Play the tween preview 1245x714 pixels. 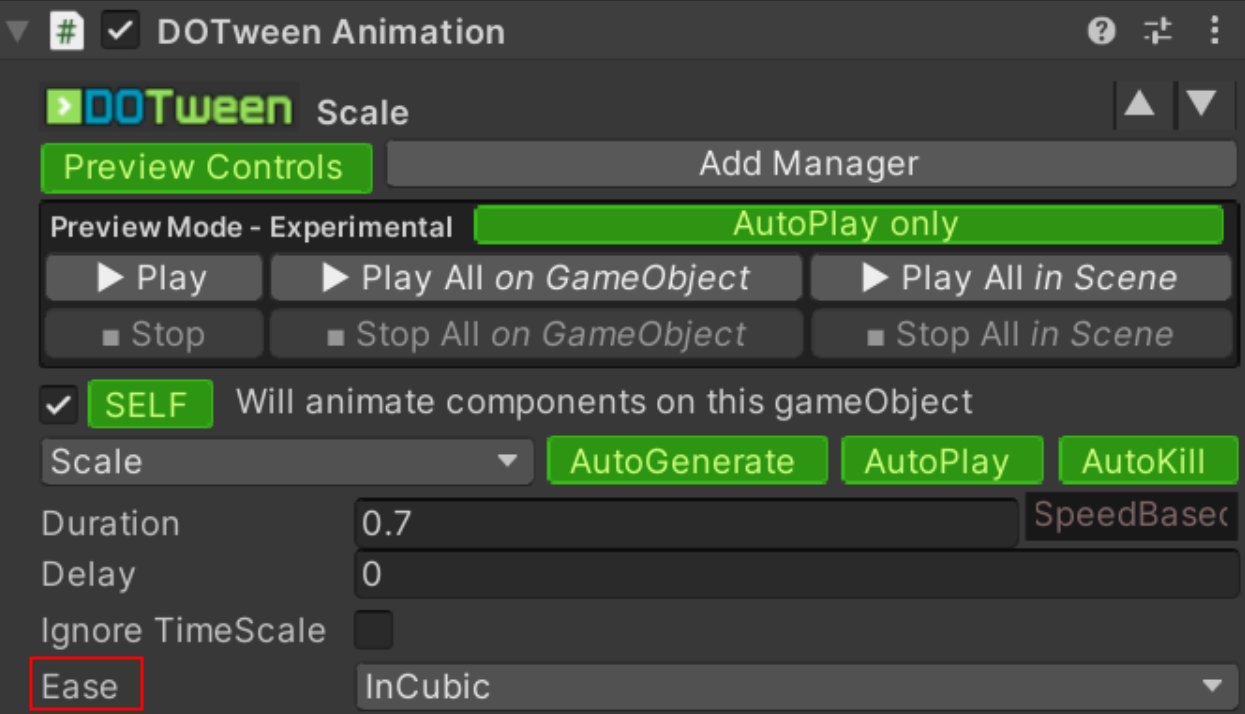(153, 278)
